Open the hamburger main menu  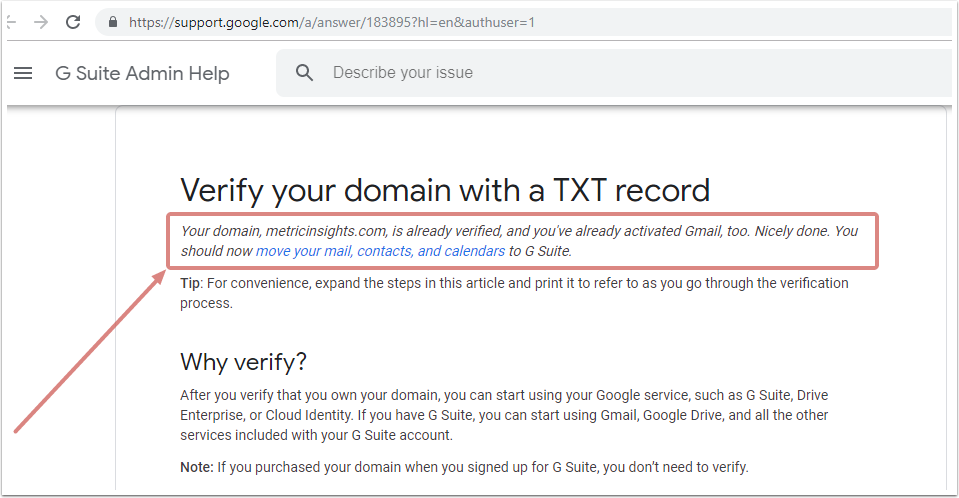click(x=23, y=73)
